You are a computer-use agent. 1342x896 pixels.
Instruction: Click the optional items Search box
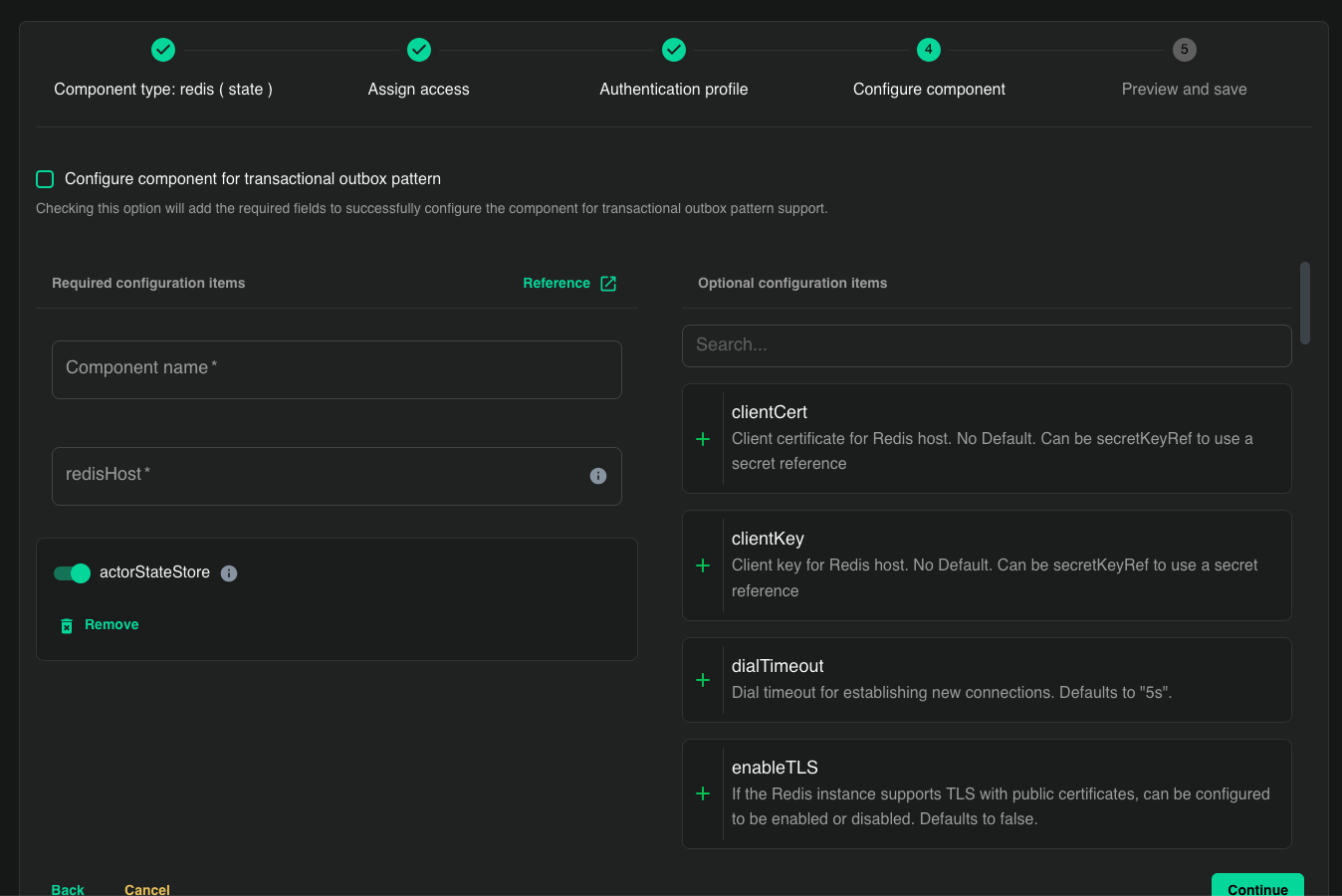(x=987, y=345)
